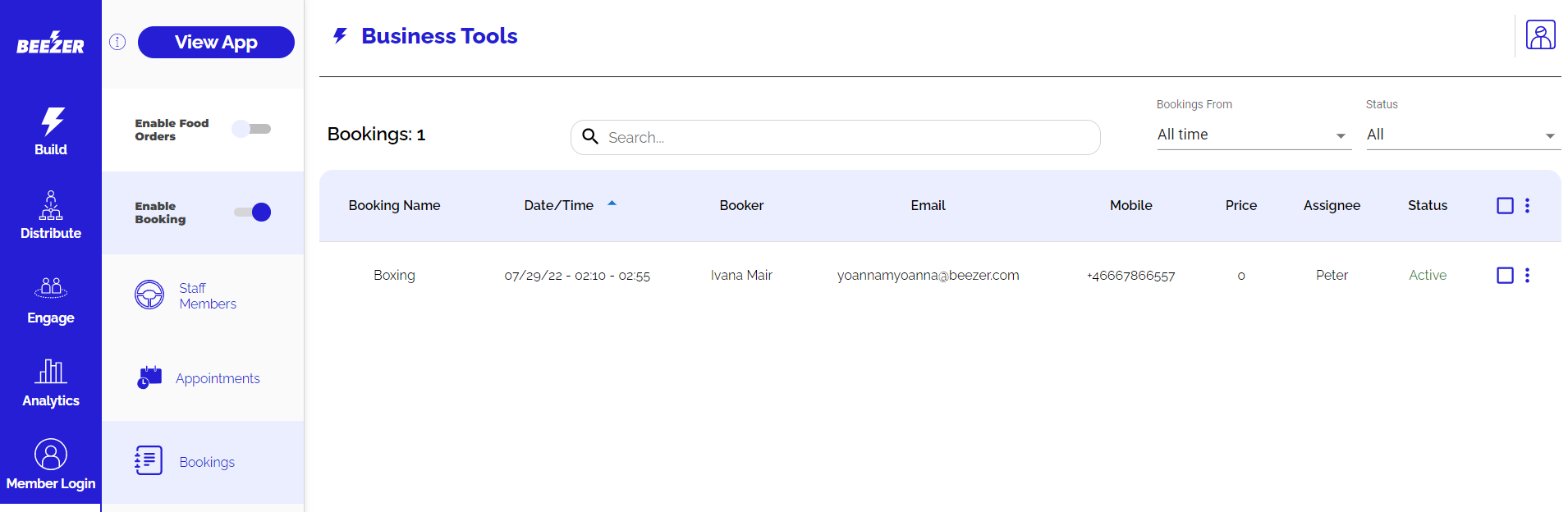The width and height of the screenshot is (1568, 512).
Task: Sort by the Date/Time column header
Action: coord(559,206)
